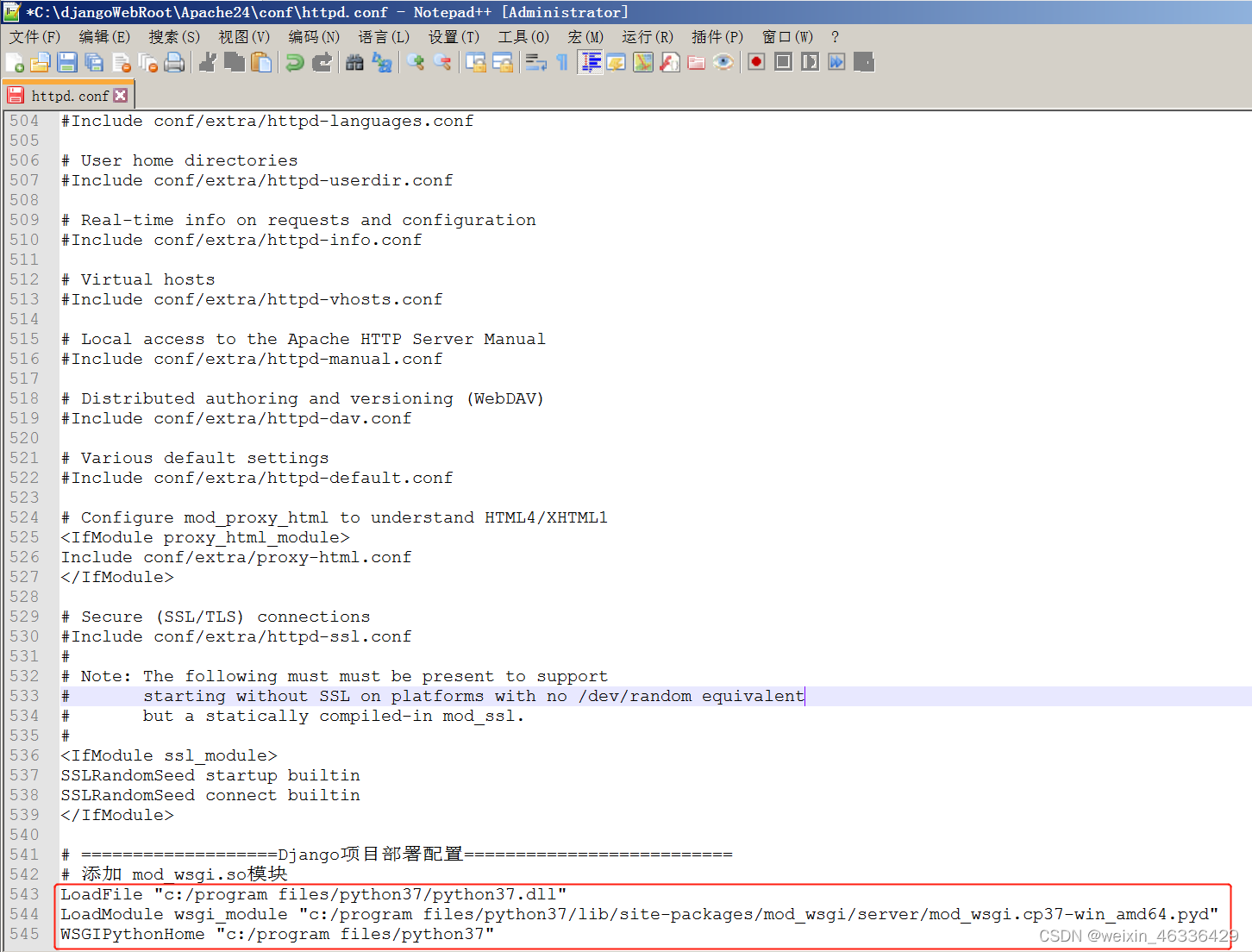
Task: Click the Paste clipboard icon
Action: pos(261,62)
